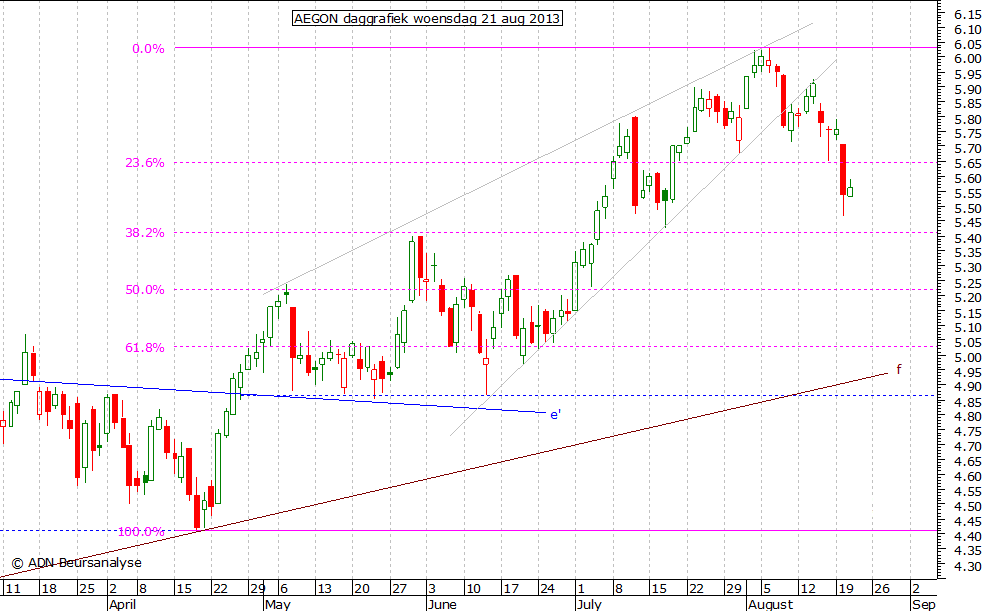Click the 4.40 price on the price axis

(x=967, y=536)
